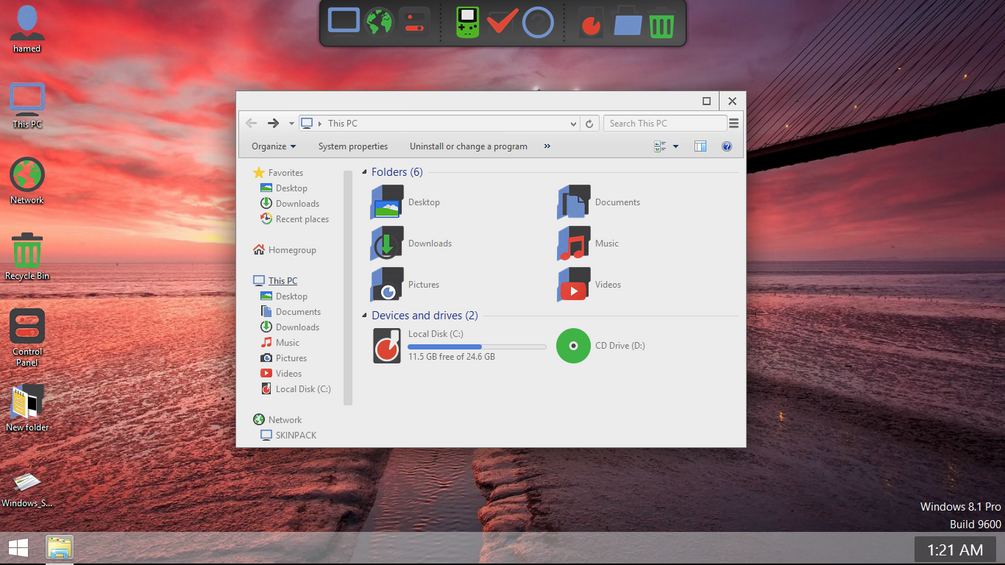Open the globe Network icon in the top dock
Viewport: 1005px width, 565px height.
coord(379,22)
